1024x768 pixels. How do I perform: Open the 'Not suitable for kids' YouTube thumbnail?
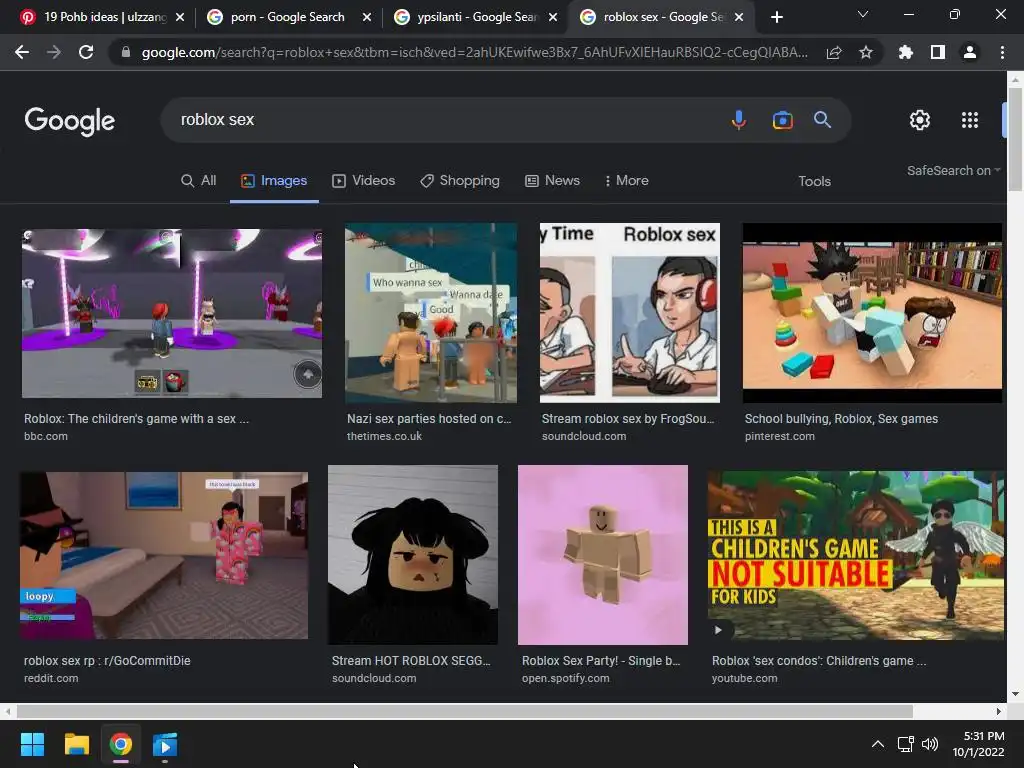[856, 555]
